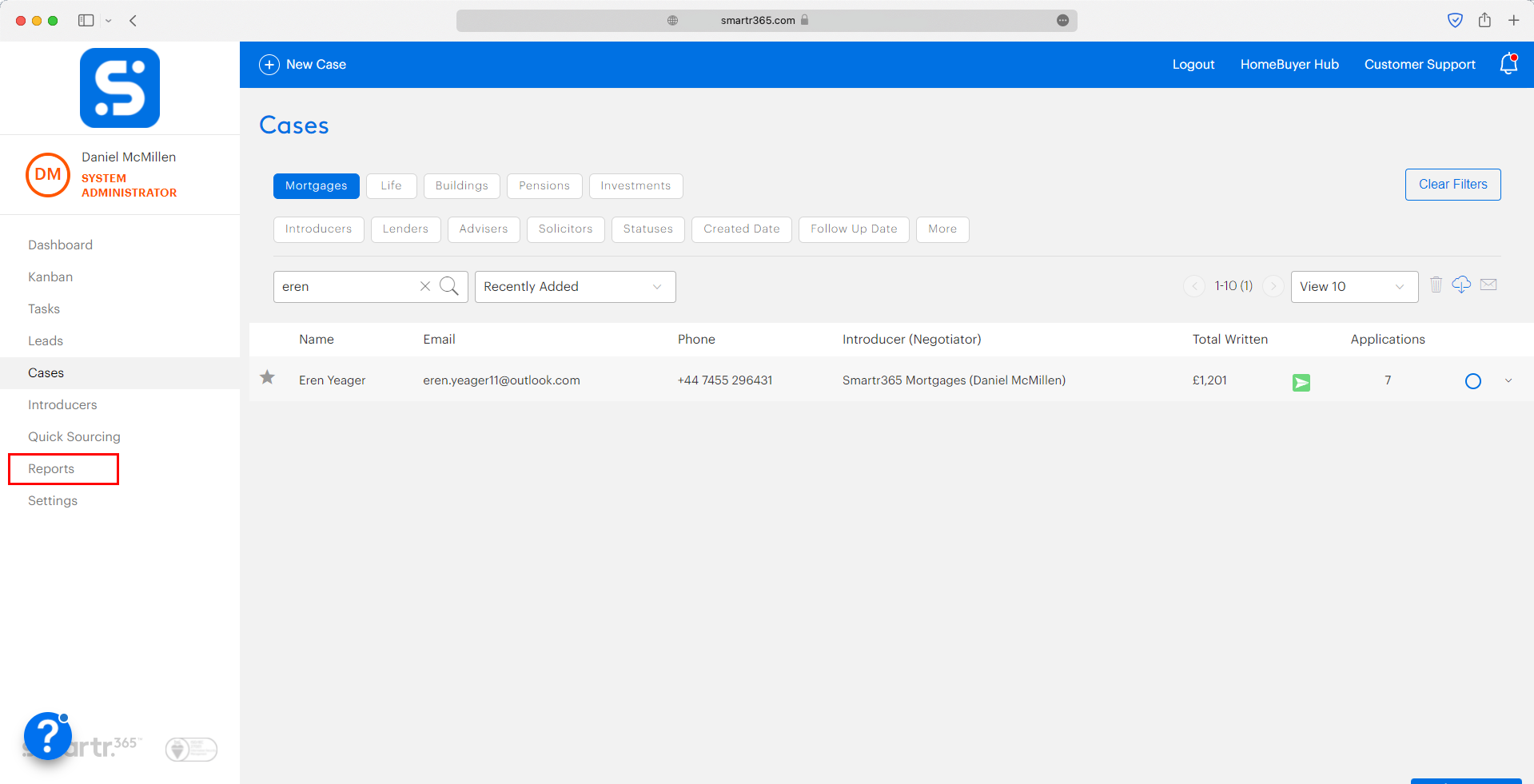Open the HomeBuyer Hub link
Viewport: 1534px width, 784px height.
click(1289, 65)
